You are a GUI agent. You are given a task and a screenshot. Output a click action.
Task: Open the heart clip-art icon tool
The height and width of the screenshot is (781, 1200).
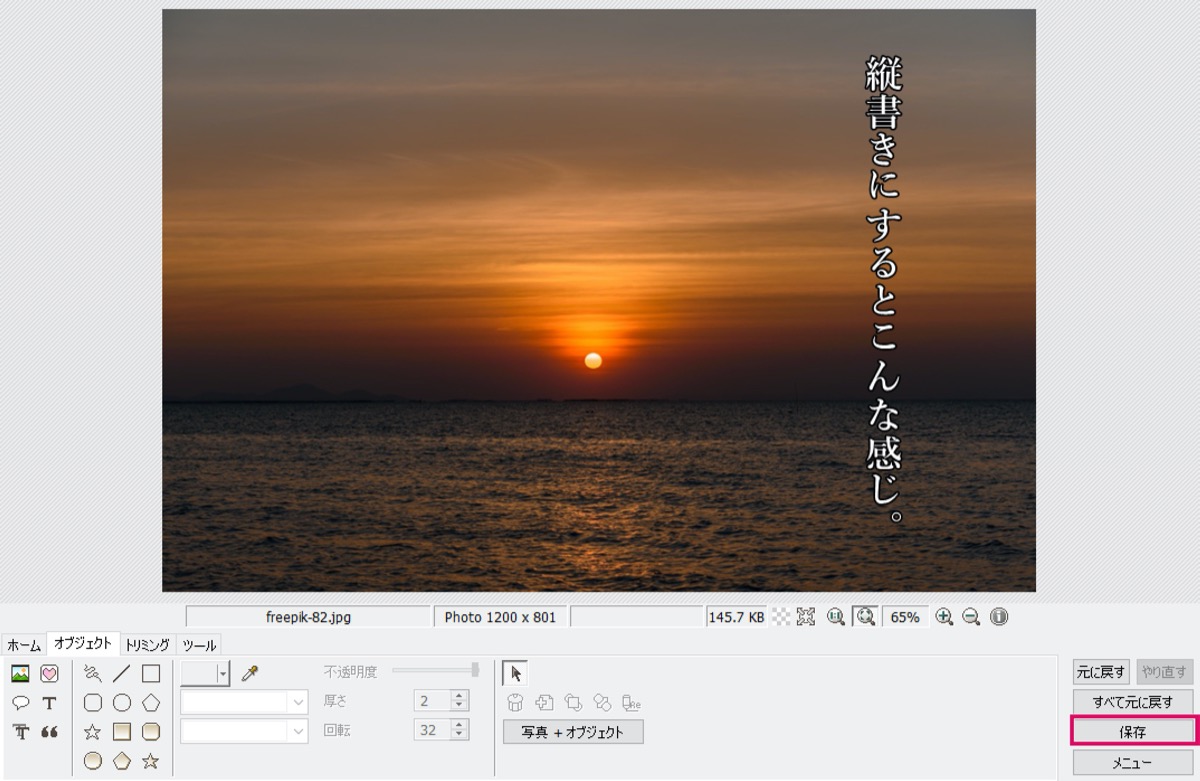[49, 674]
